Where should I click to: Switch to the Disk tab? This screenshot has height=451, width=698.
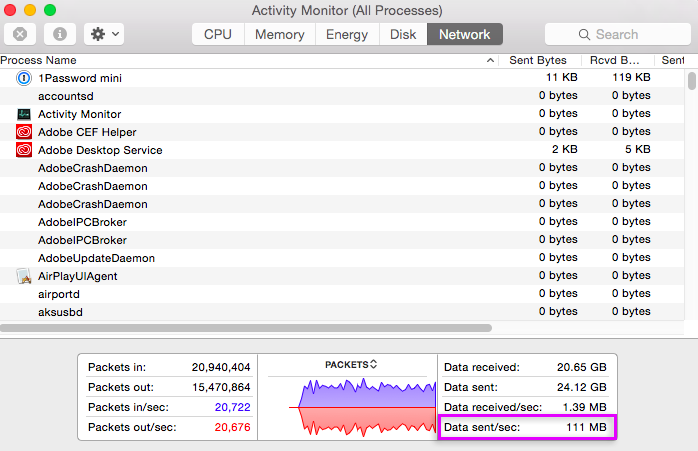[x=403, y=34]
